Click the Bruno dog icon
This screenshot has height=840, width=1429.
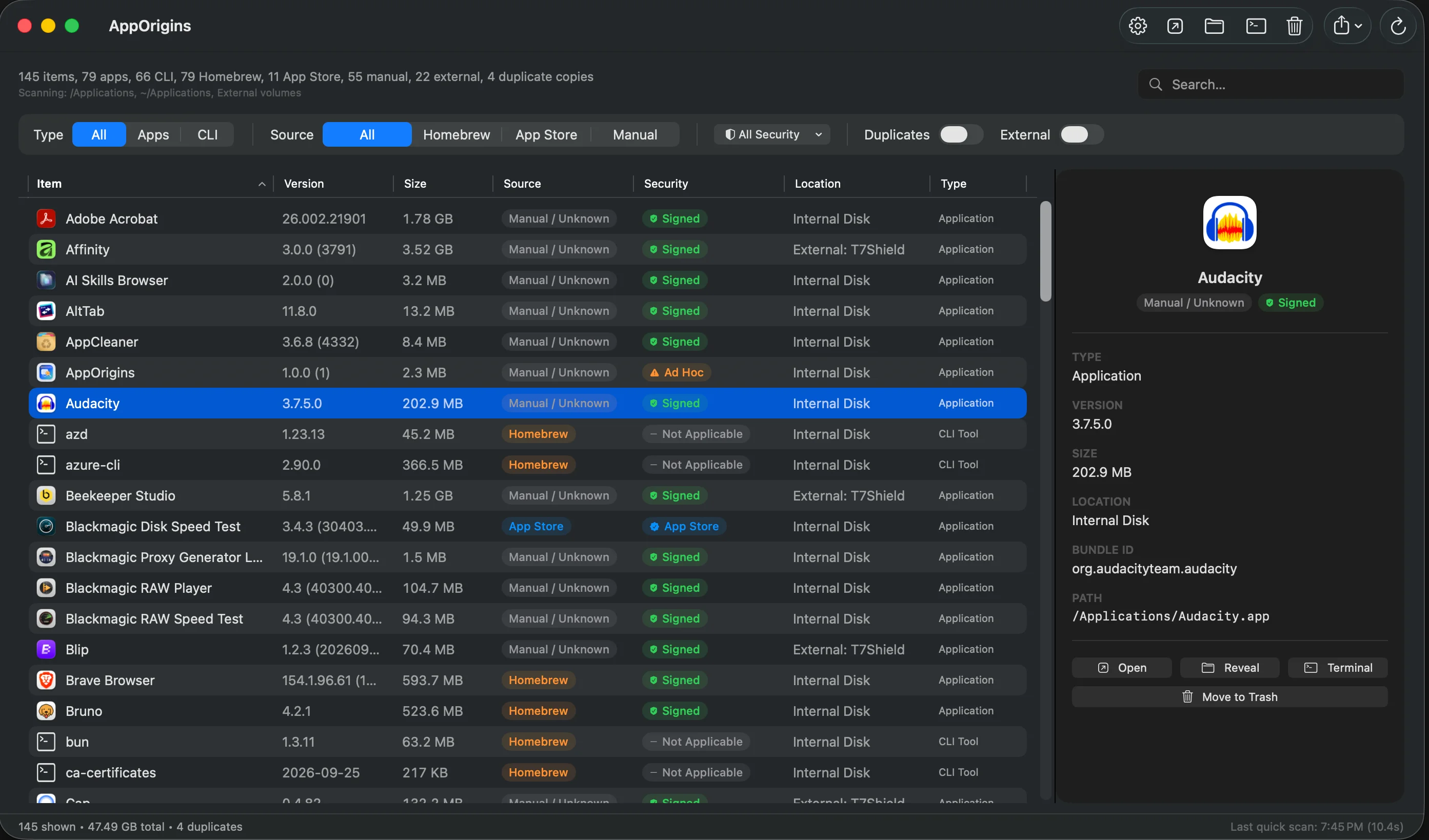[46, 711]
